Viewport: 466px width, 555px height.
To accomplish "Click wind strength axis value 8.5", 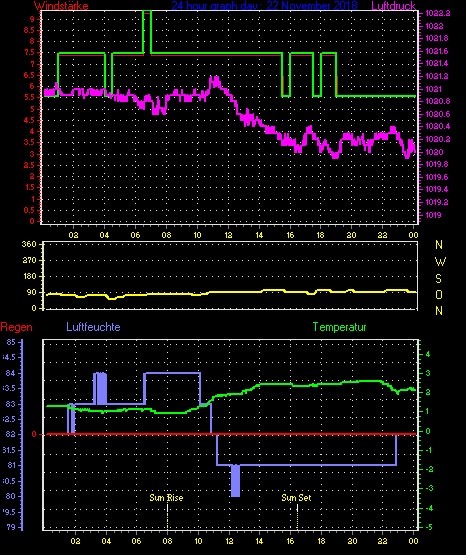I will 29,30.
